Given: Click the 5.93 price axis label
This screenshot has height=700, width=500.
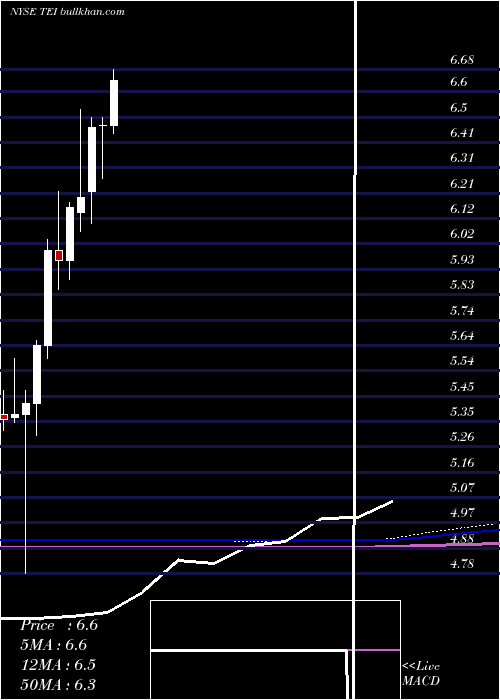Looking at the screenshot, I should click(462, 259).
